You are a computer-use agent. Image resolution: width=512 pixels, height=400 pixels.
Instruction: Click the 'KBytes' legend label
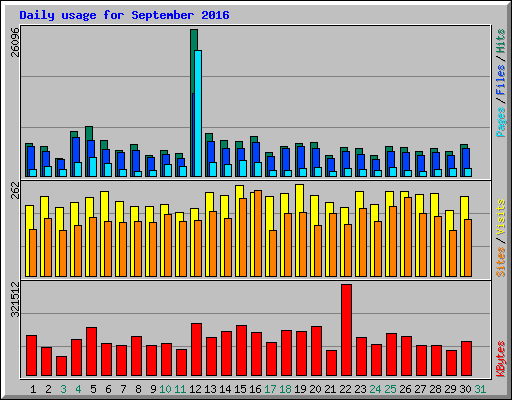pyautogui.click(x=501, y=359)
